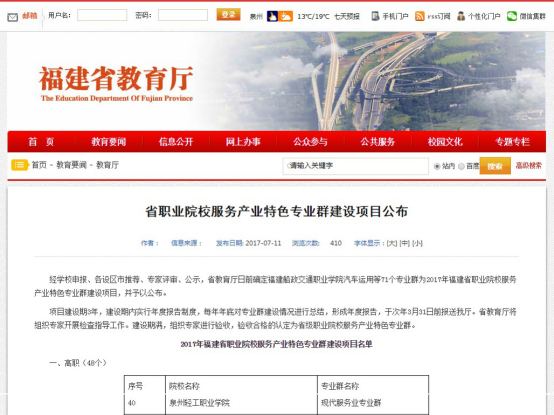Open the 七天预报 forecast link
The image size is (554, 415).
(x=347, y=16)
